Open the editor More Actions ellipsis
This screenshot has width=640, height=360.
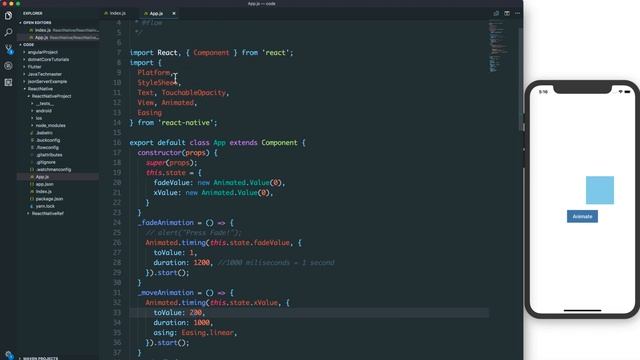point(518,13)
